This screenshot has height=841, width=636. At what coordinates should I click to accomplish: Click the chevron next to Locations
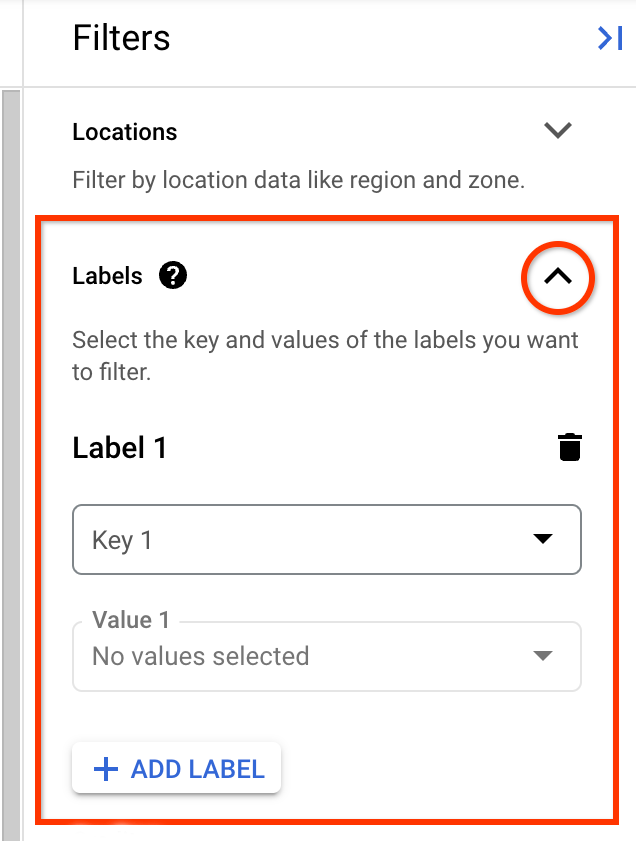(558, 130)
